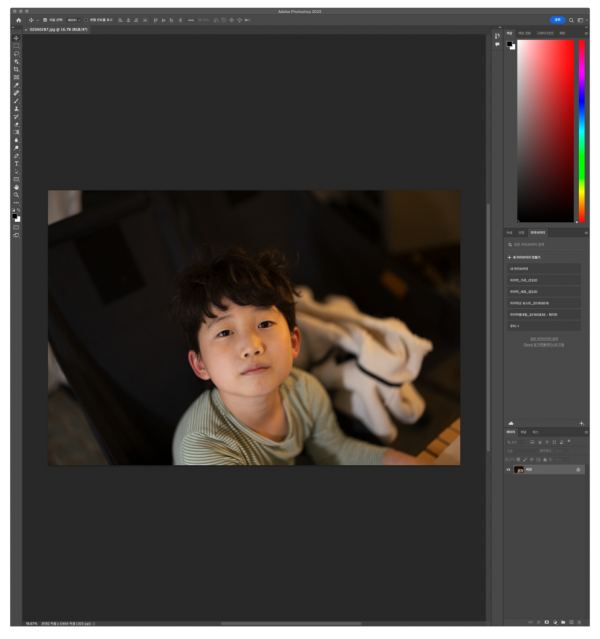The width and height of the screenshot is (600, 639).
Task: Select the History Brush tool
Action: tap(16, 117)
